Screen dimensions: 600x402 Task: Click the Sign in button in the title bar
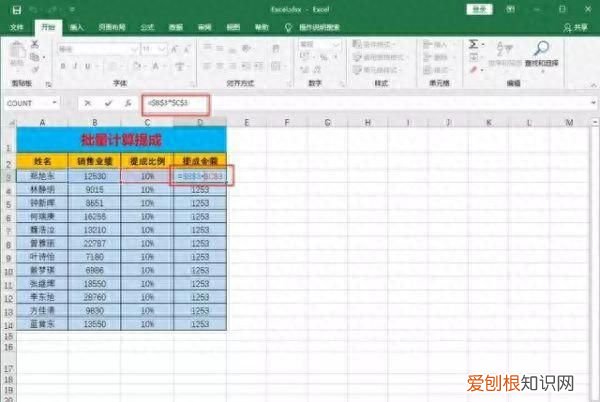point(479,9)
